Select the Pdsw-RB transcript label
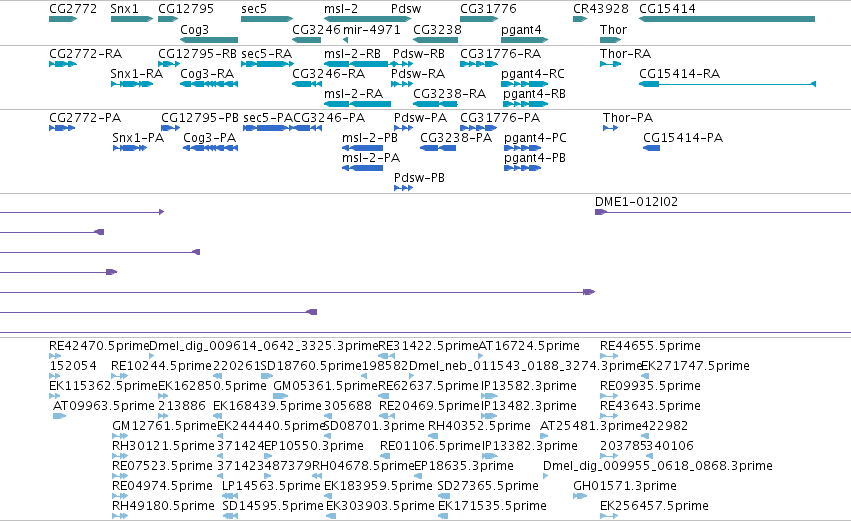Screen dimensions: 851x521 click(x=419, y=54)
